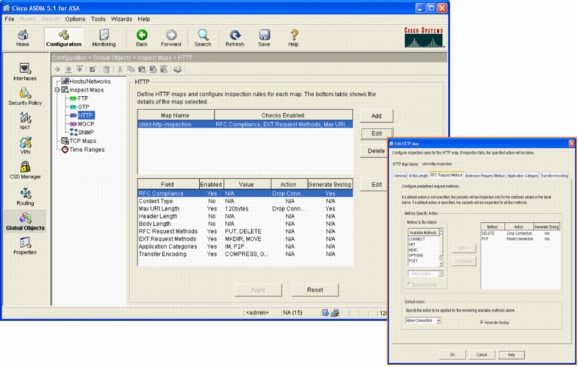Switch to Monitoring in the toolbar

(x=104, y=38)
